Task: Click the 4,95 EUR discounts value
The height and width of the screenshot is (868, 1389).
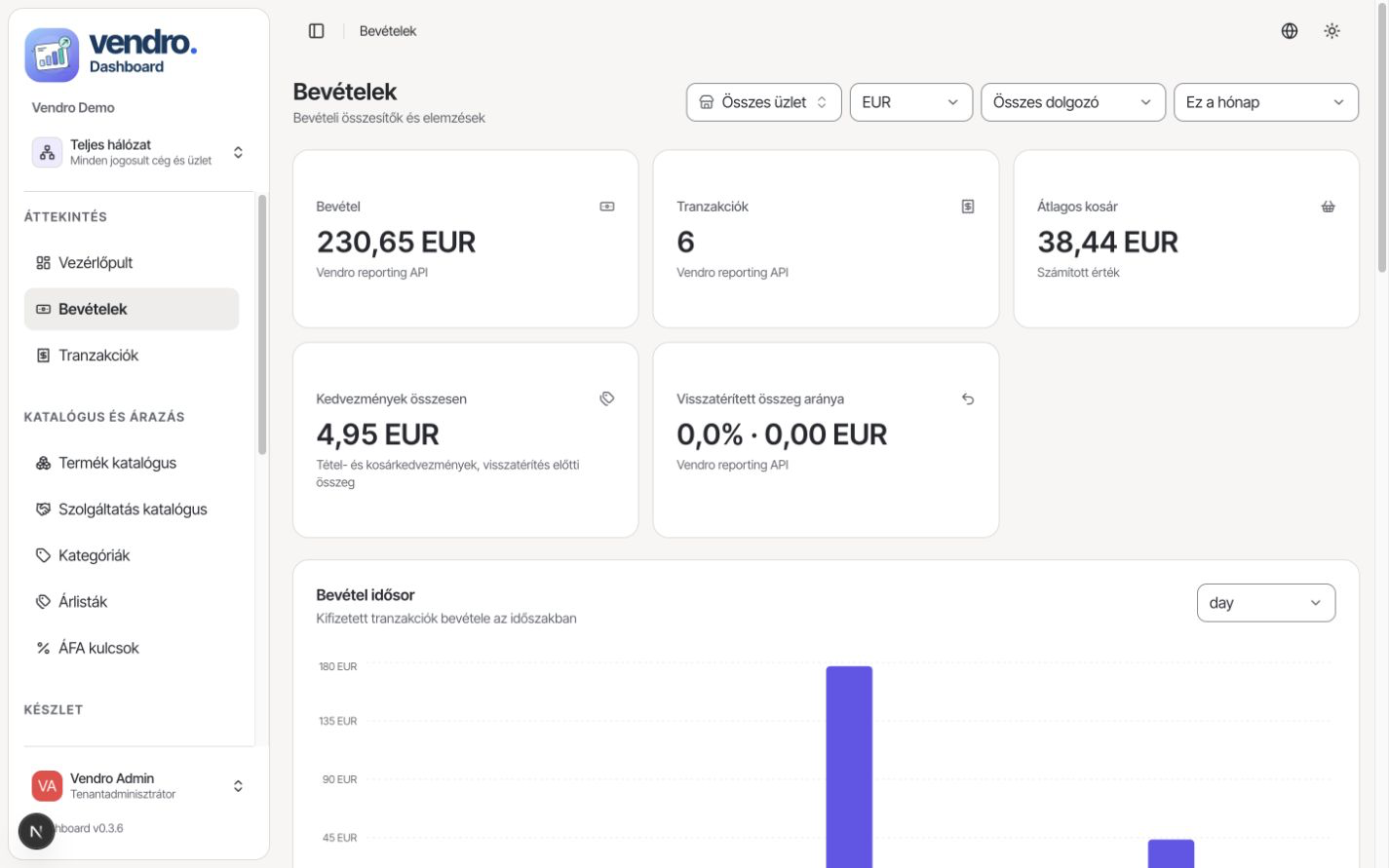Action: point(377,434)
